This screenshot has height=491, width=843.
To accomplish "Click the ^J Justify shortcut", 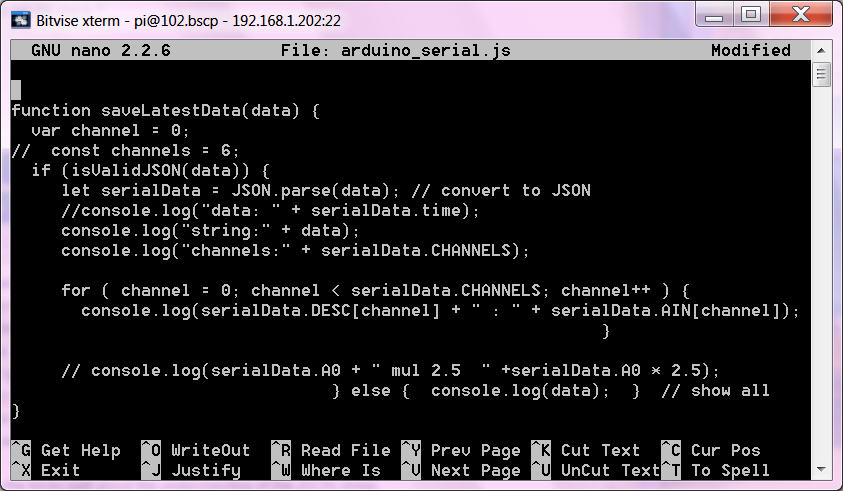I will 190,470.
